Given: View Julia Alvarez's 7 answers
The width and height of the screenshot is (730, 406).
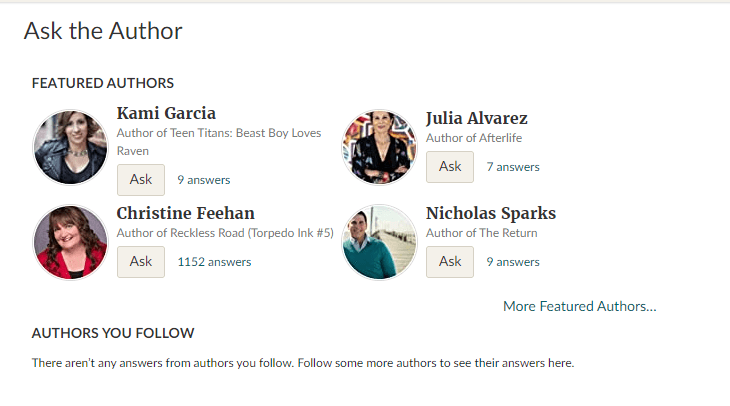Looking at the screenshot, I should 513,167.
